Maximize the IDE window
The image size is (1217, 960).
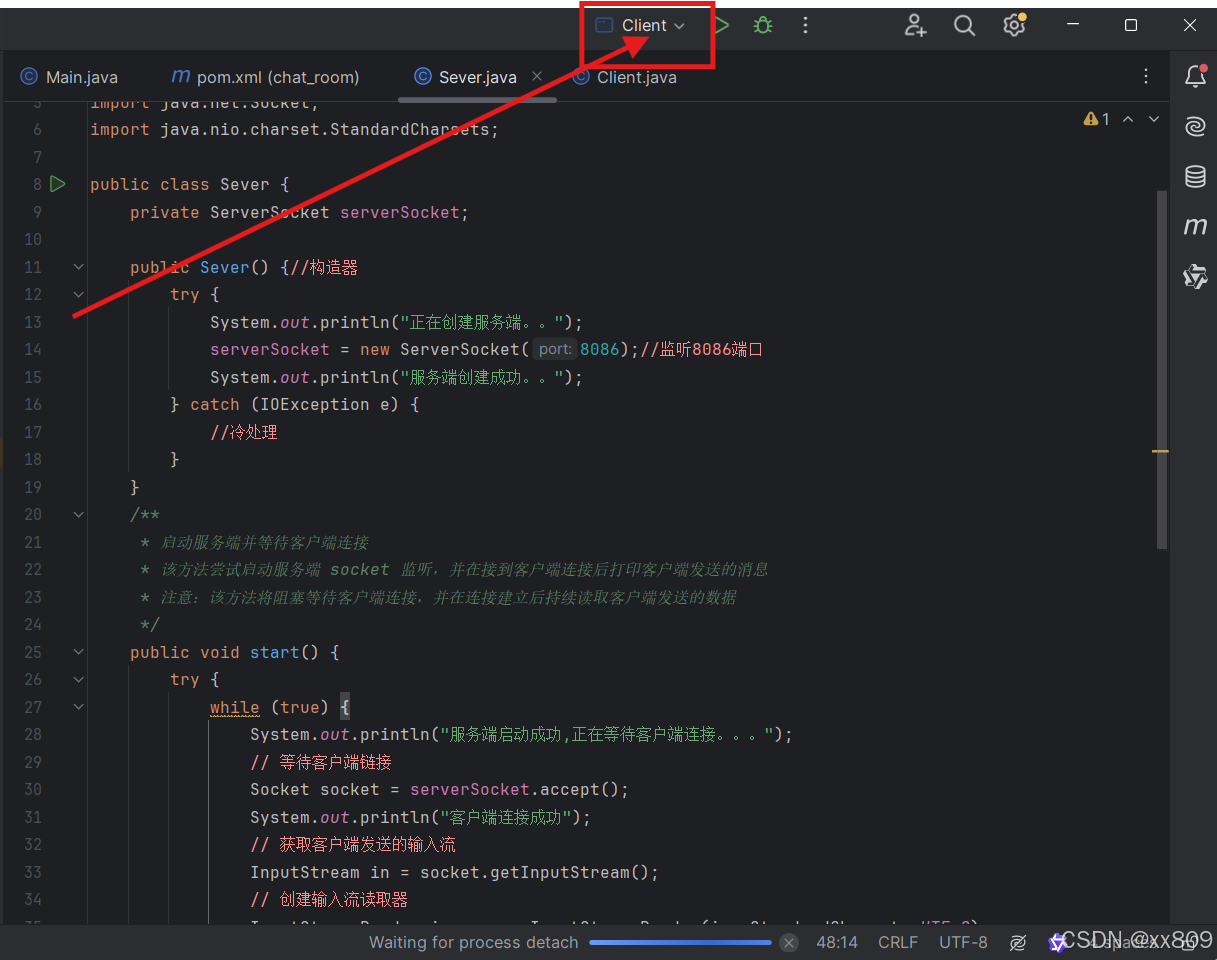[1131, 26]
